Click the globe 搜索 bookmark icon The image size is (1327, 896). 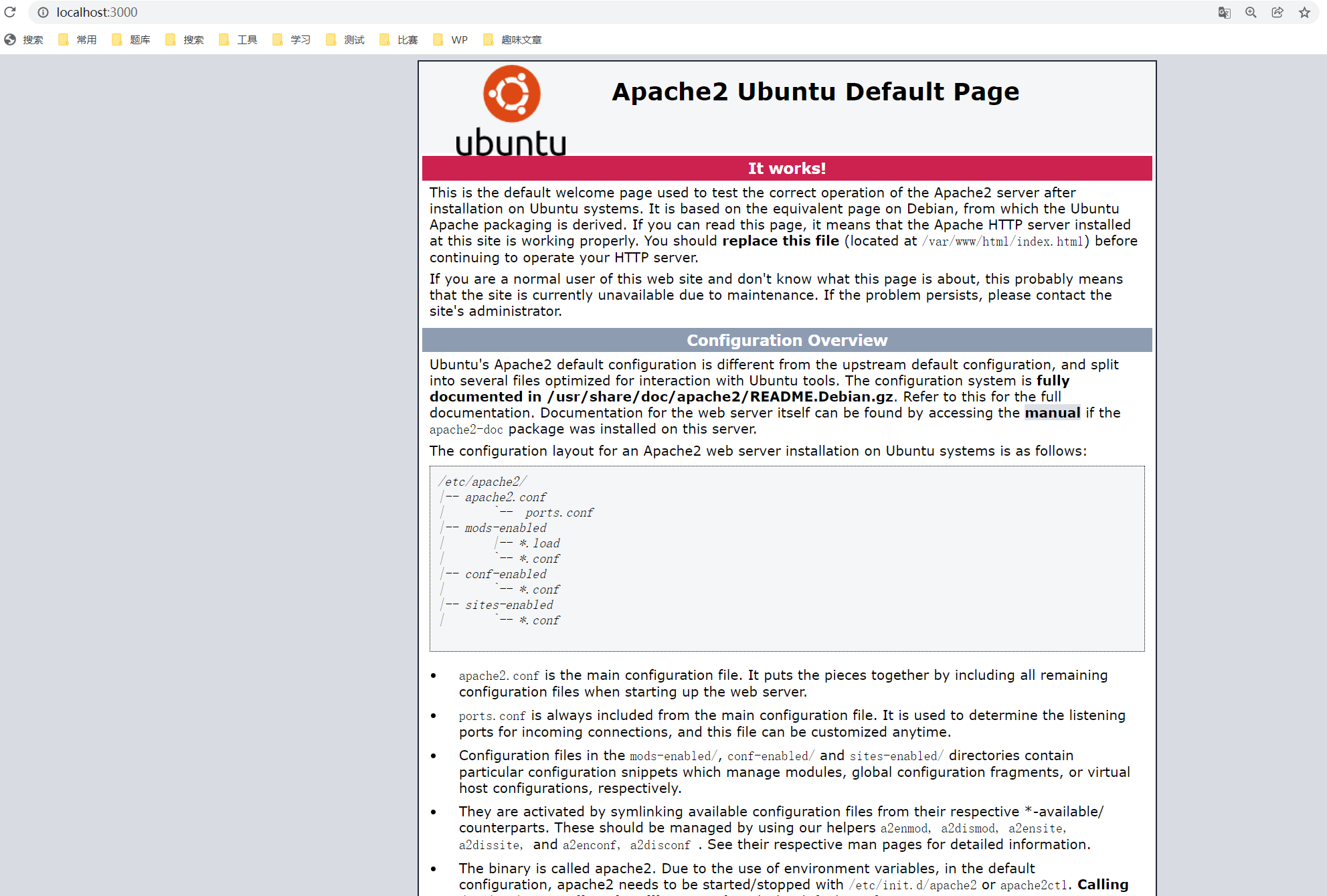(10, 39)
